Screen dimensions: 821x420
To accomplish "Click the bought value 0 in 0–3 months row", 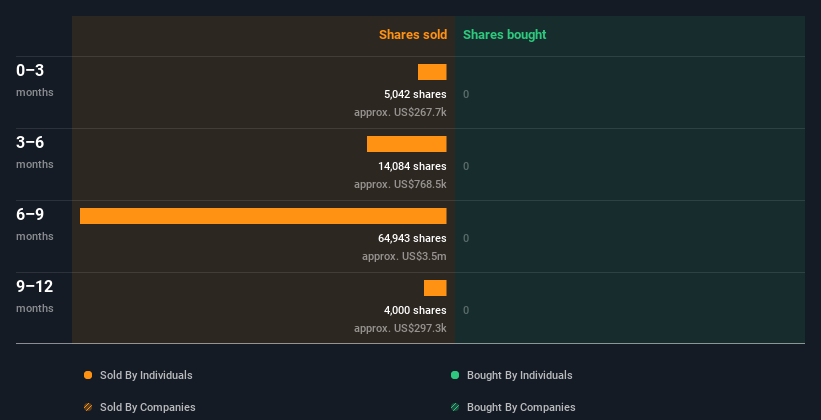I will tap(466, 94).
